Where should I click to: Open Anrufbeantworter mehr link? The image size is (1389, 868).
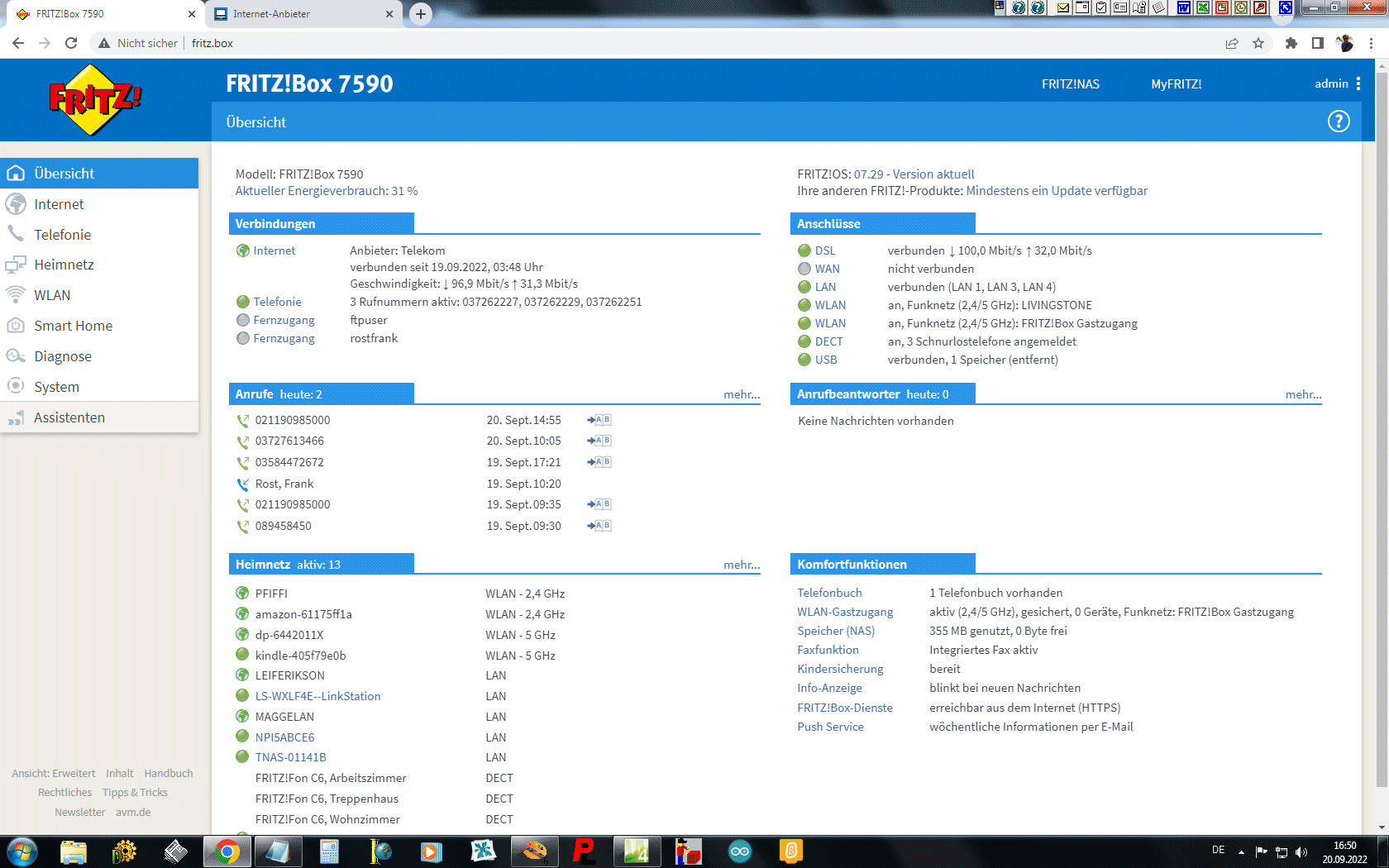click(x=1304, y=394)
